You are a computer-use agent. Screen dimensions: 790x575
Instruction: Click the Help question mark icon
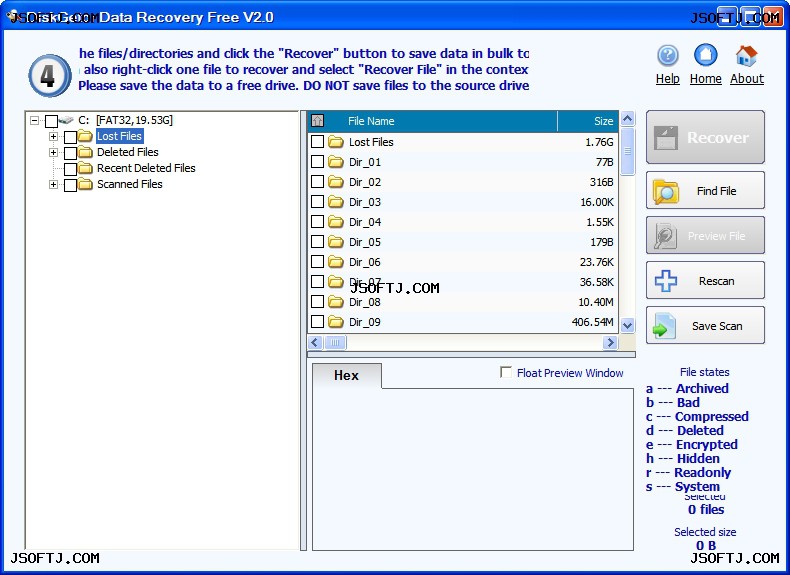click(x=668, y=55)
